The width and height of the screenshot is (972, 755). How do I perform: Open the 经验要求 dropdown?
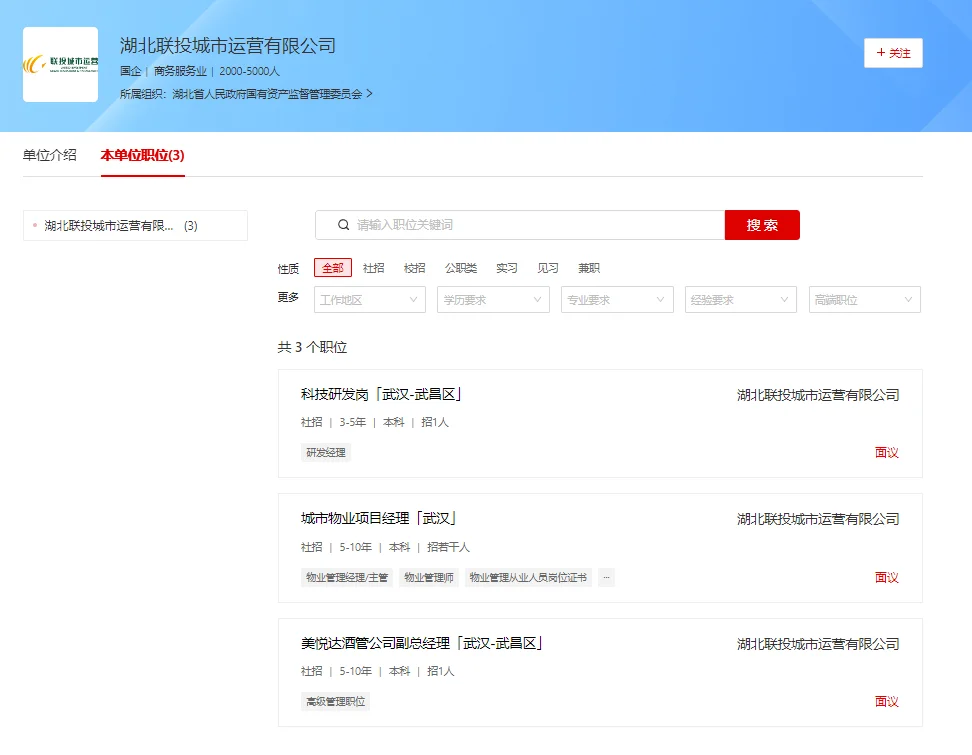(740, 299)
